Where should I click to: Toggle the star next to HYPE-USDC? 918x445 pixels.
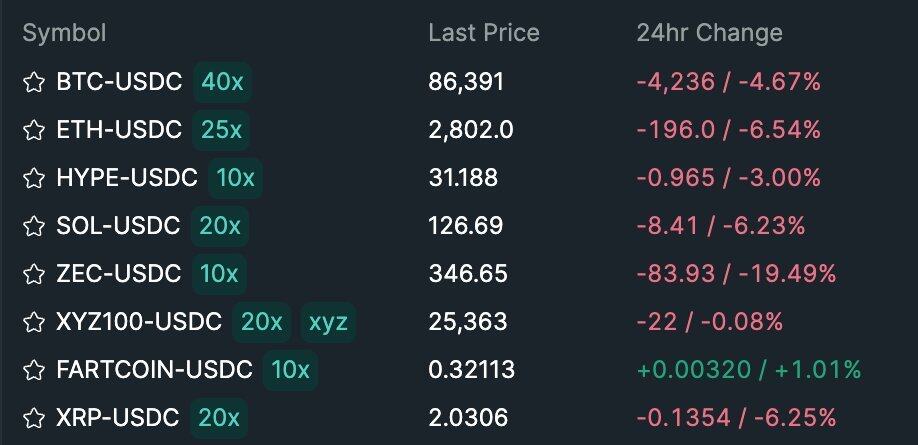pyautogui.click(x=34, y=178)
